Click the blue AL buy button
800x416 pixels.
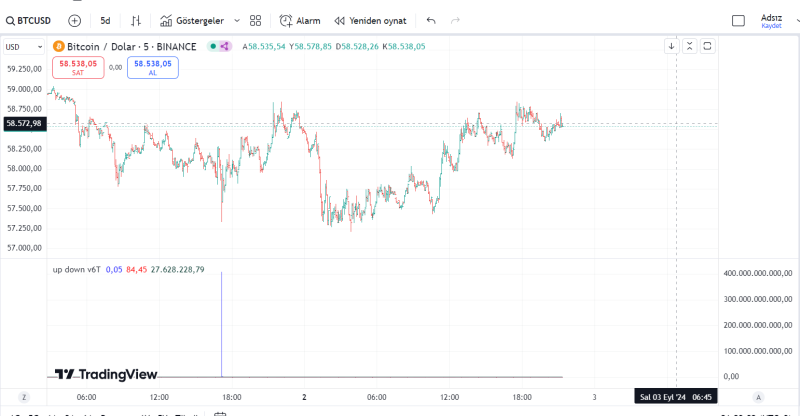click(x=152, y=67)
